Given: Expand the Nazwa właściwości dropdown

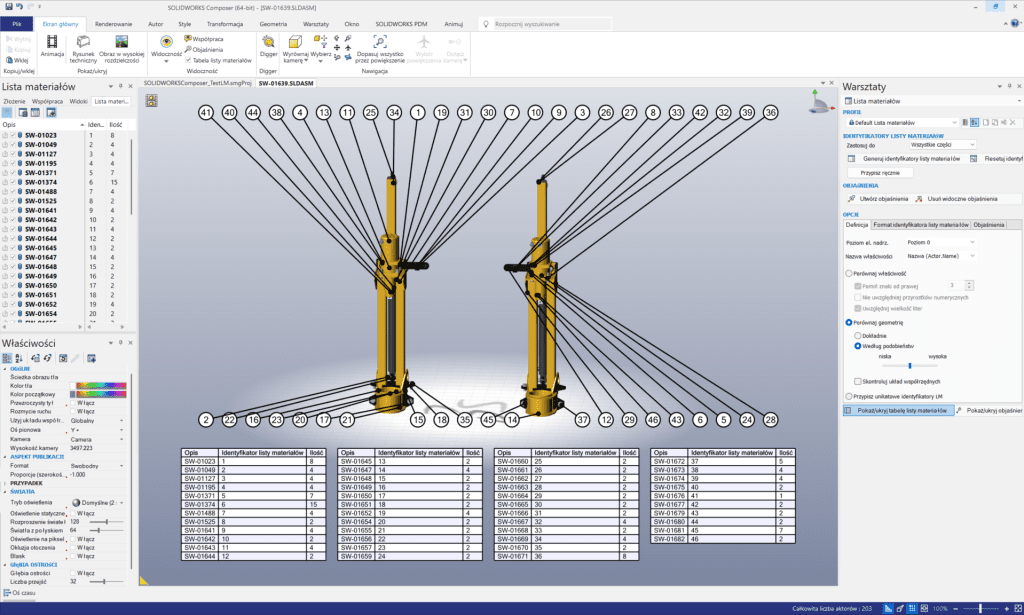Looking at the screenshot, I should [941, 257].
